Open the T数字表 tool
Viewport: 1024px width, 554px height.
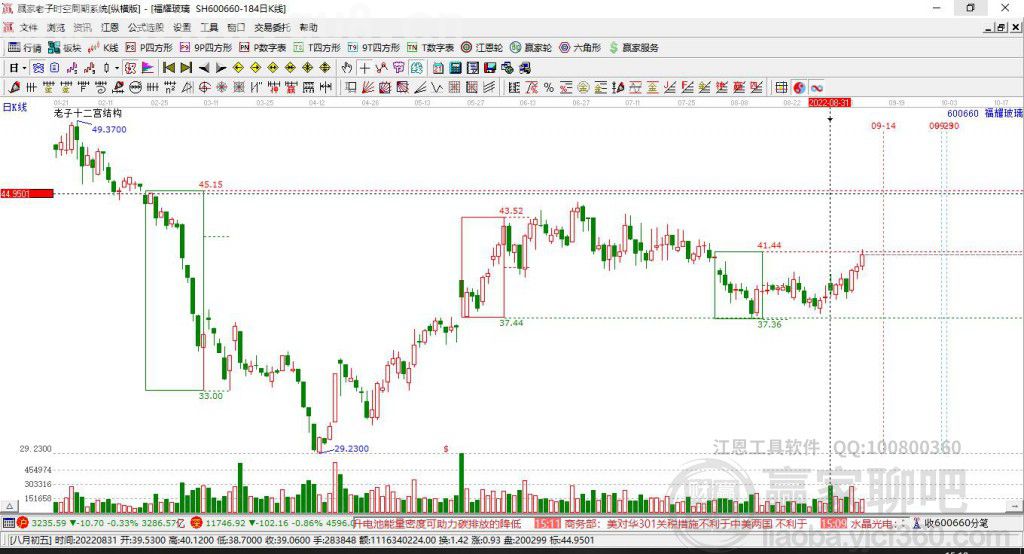(x=430, y=48)
